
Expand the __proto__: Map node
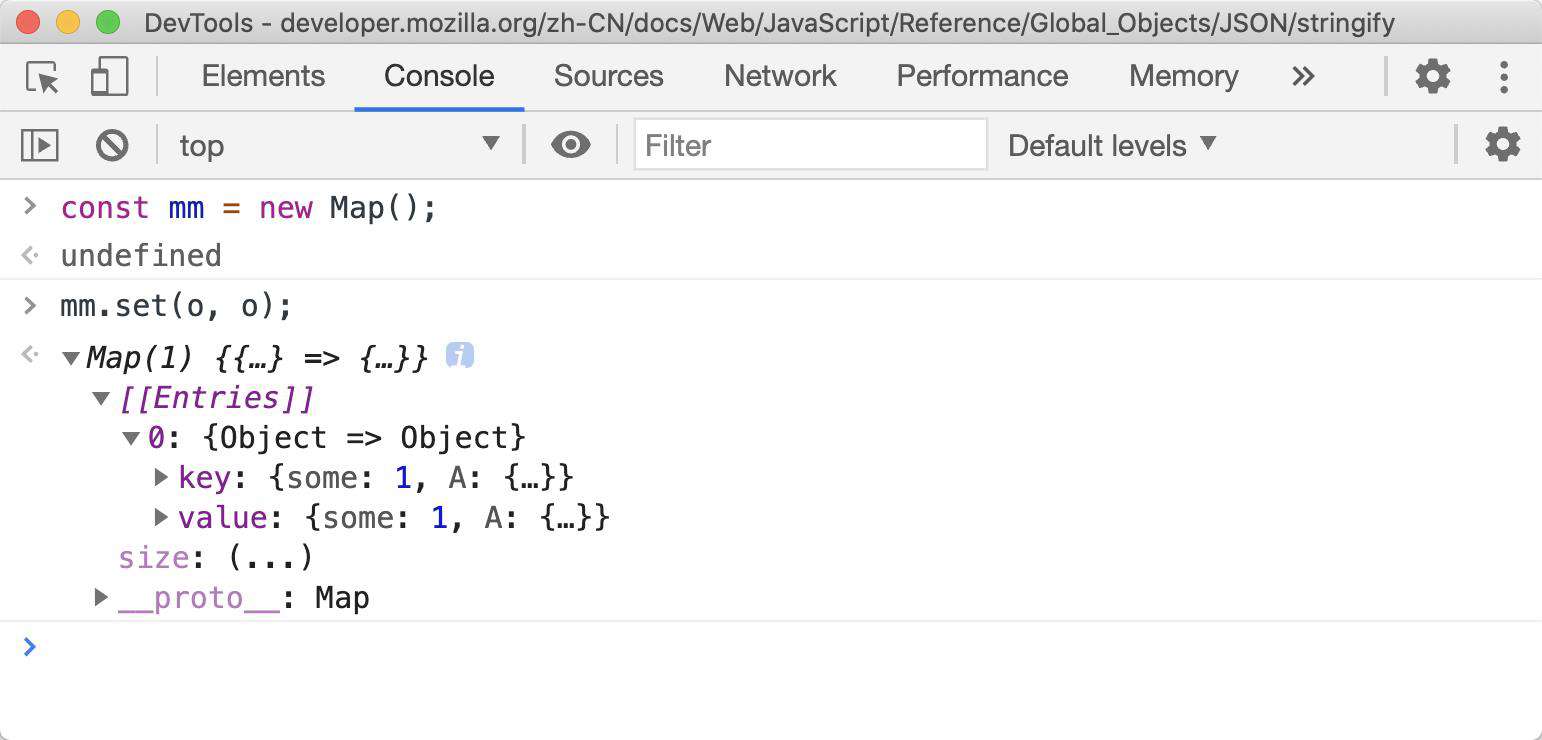click(101, 597)
